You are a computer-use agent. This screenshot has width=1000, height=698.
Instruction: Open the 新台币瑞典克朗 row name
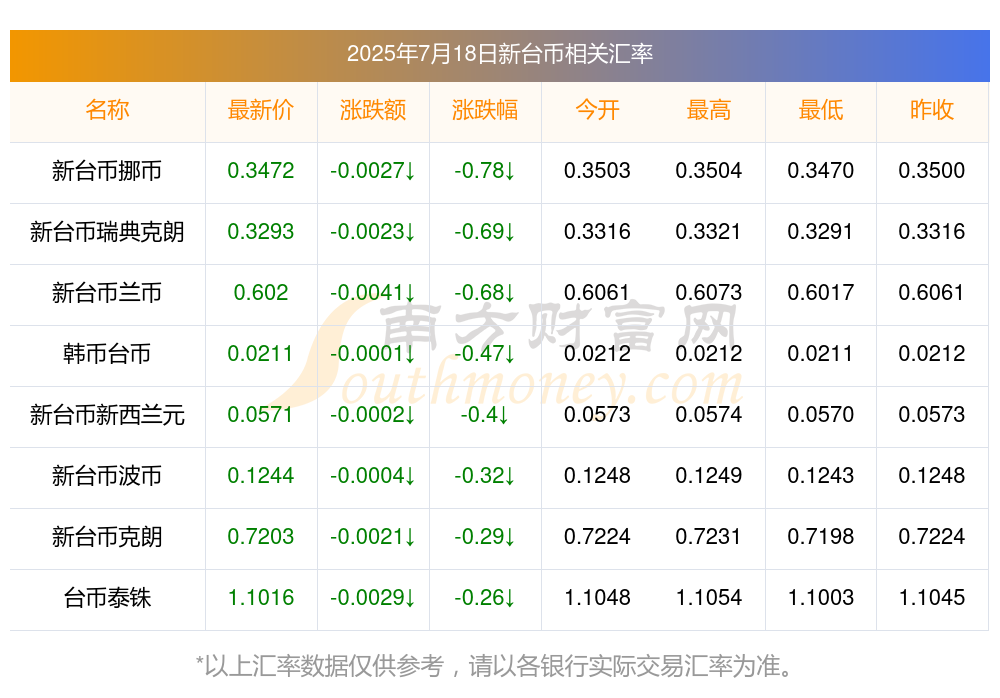click(x=107, y=232)
